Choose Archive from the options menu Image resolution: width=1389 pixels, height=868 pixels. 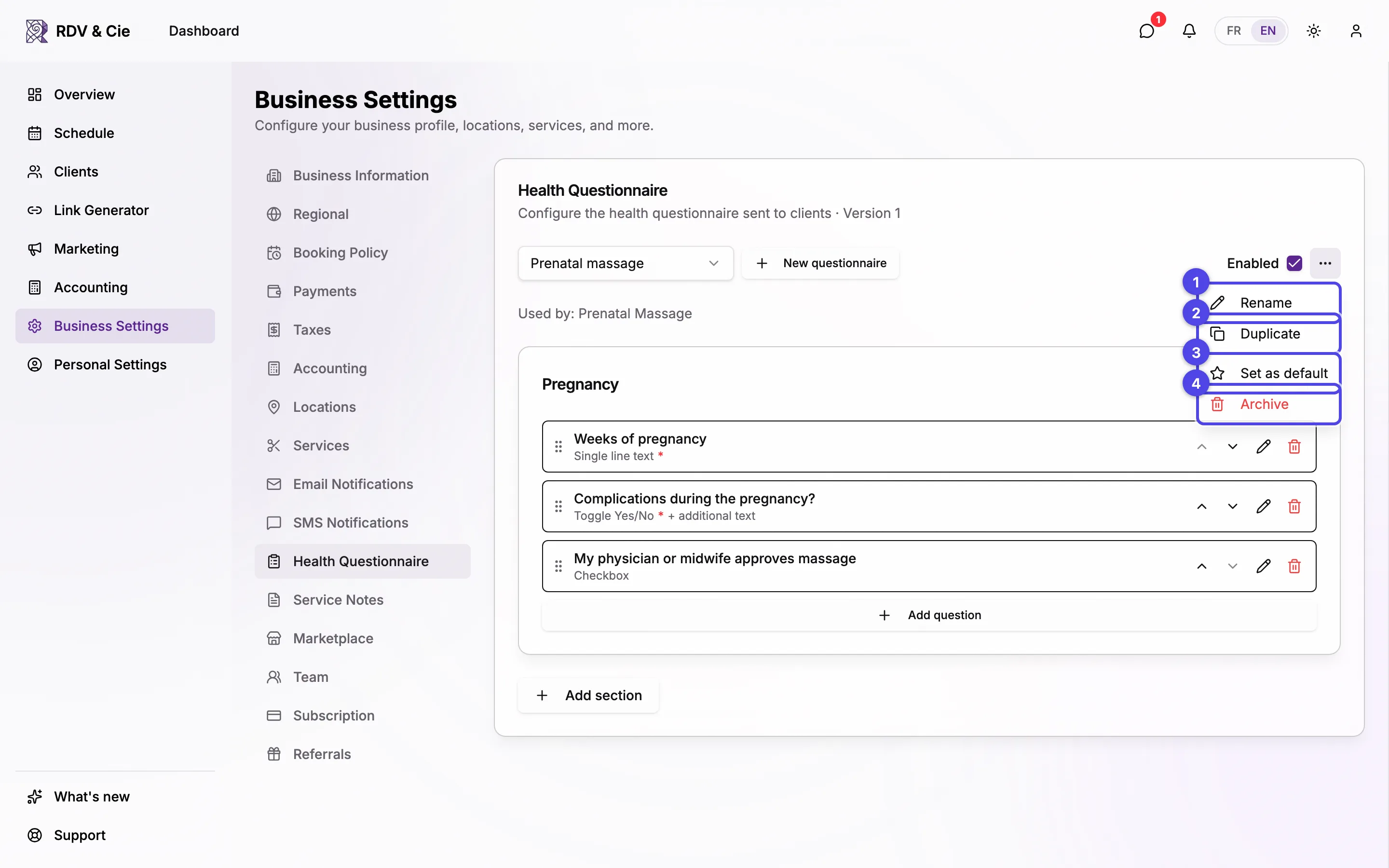click(1268, 404)
